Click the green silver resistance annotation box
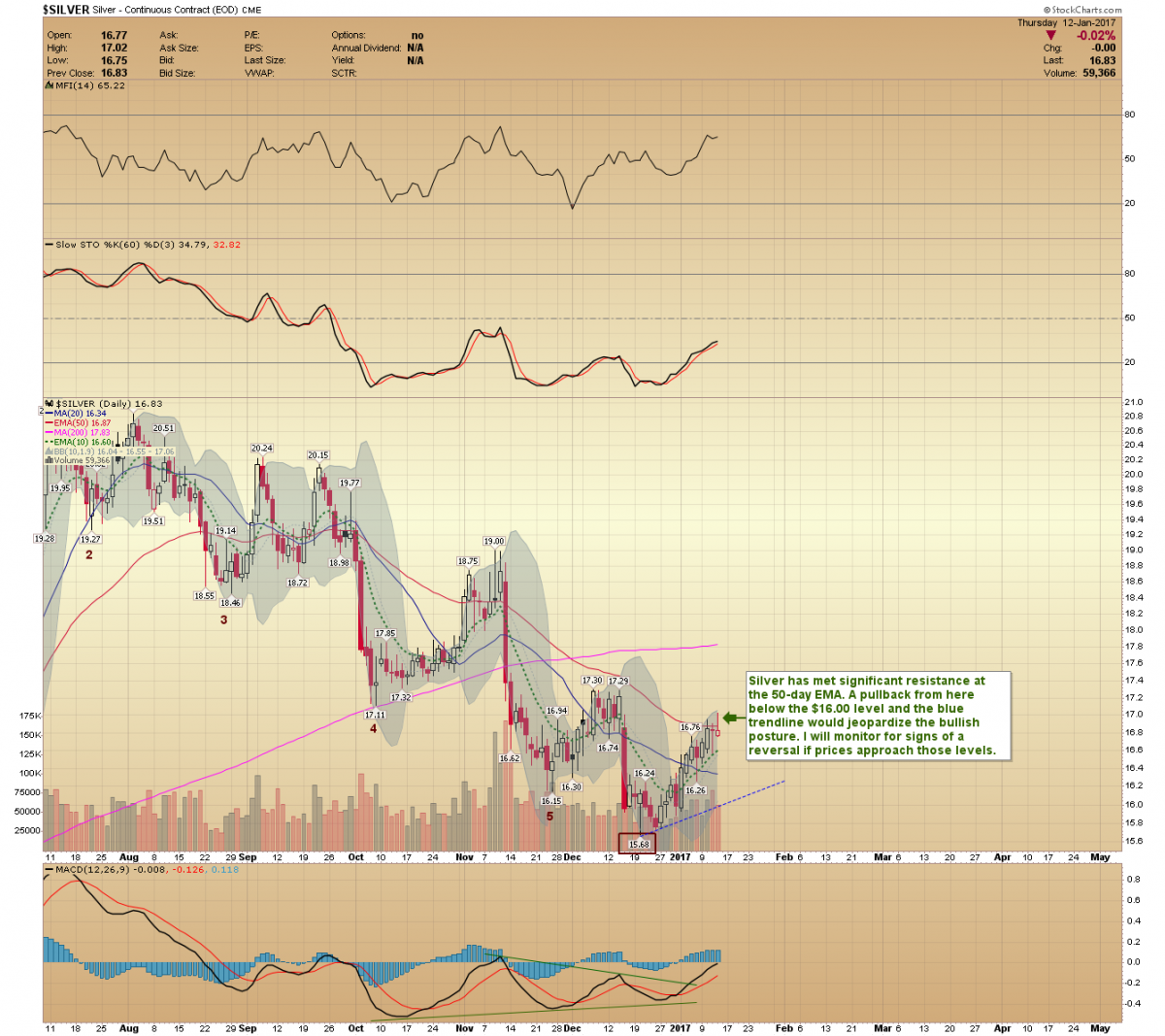 [x=878, y=716]
